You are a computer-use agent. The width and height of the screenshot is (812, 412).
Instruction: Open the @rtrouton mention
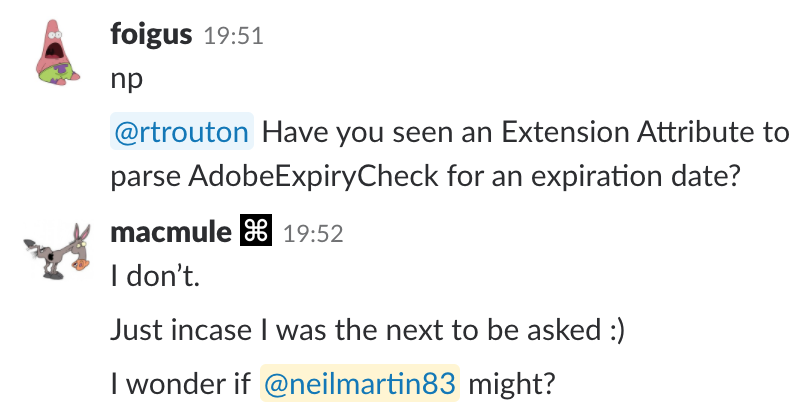click(x=182, y=133)
